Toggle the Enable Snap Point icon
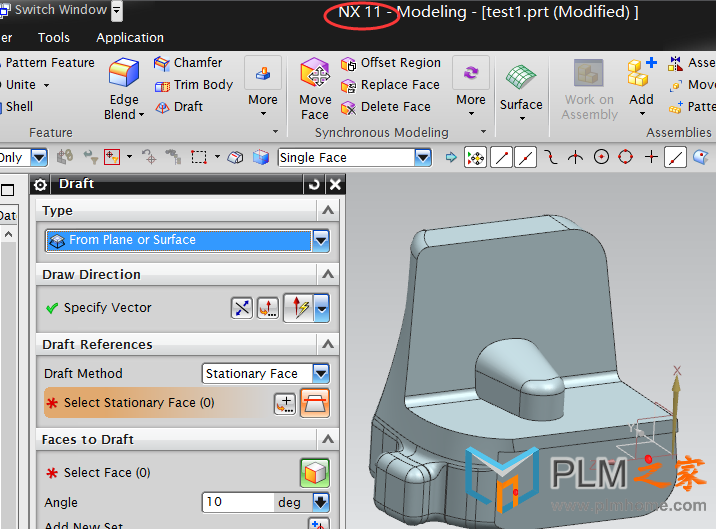The height and width of the screenshot is (529, 716). point(475,158)
